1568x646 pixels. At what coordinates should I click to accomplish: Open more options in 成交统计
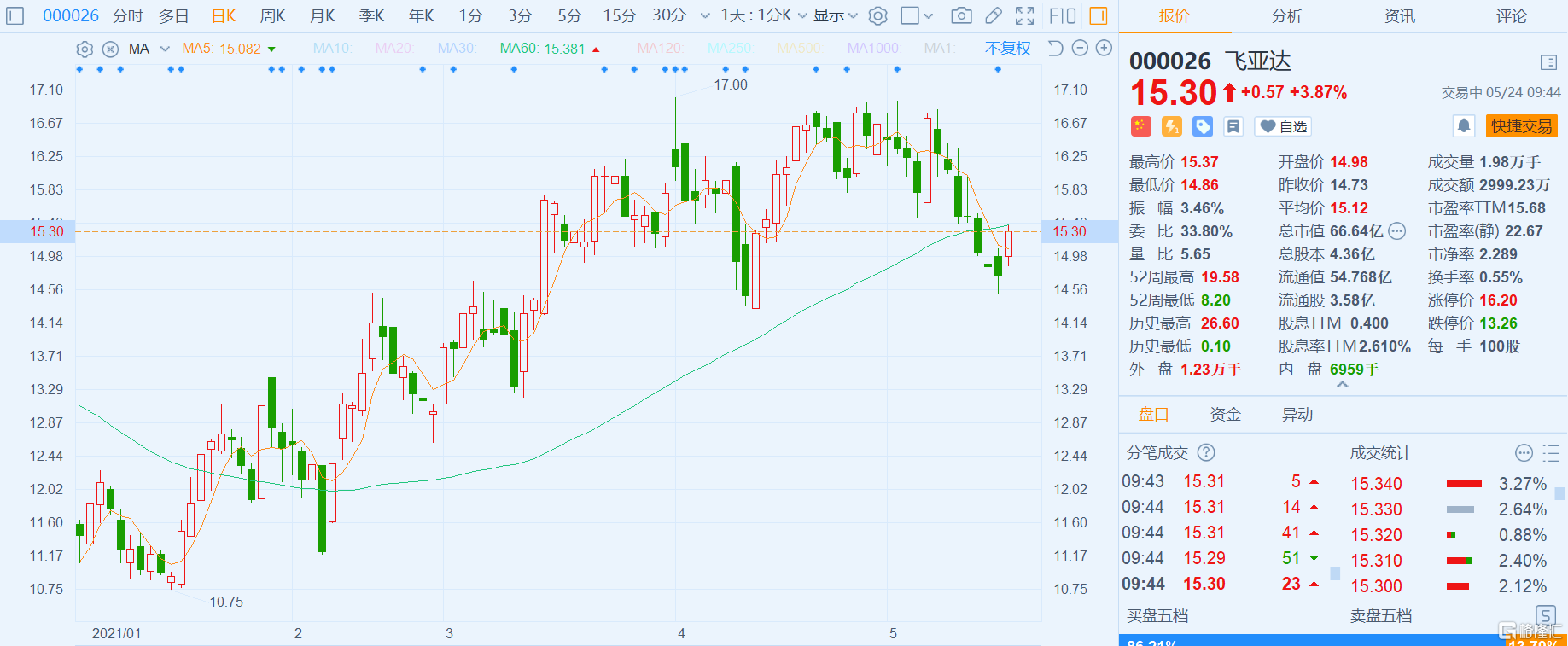[x=1524, y=452]
